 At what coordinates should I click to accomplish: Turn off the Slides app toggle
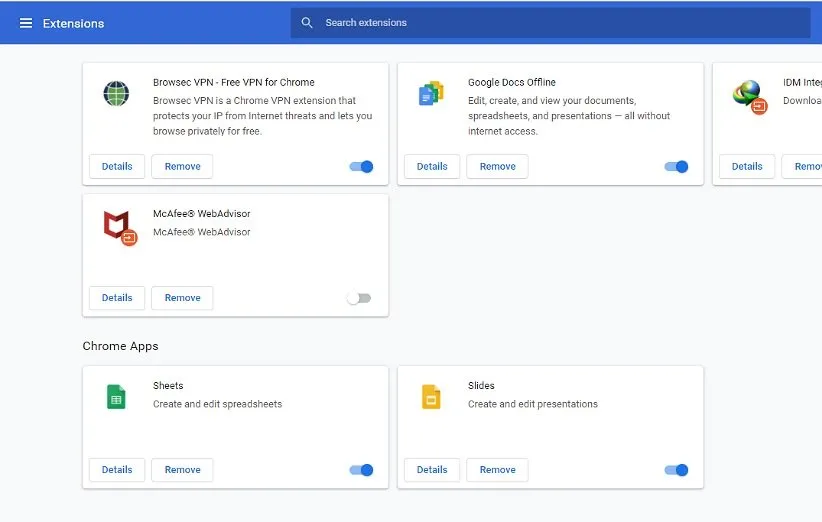click(676, 470)
